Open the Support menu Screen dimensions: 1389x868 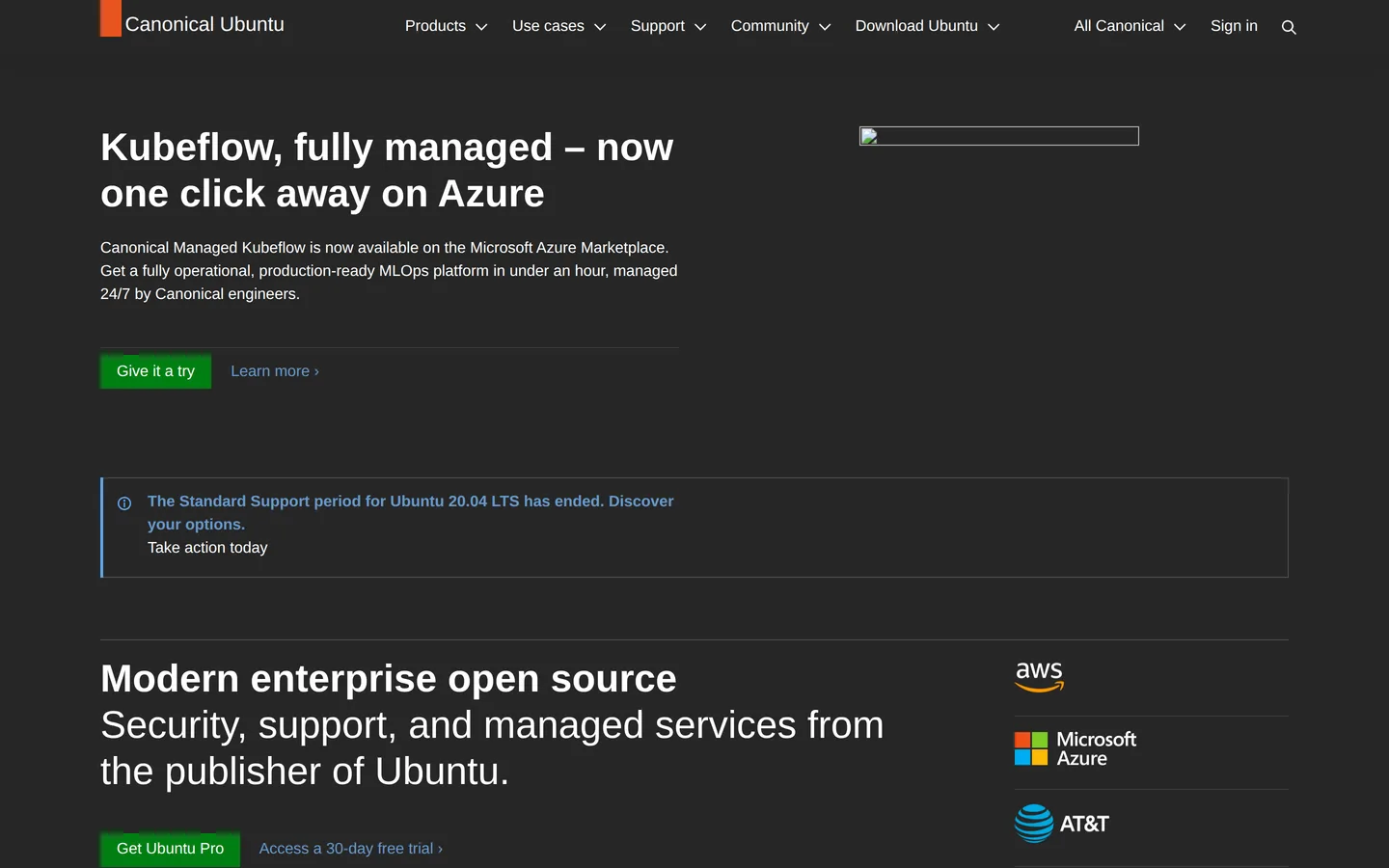coord(668,26)
